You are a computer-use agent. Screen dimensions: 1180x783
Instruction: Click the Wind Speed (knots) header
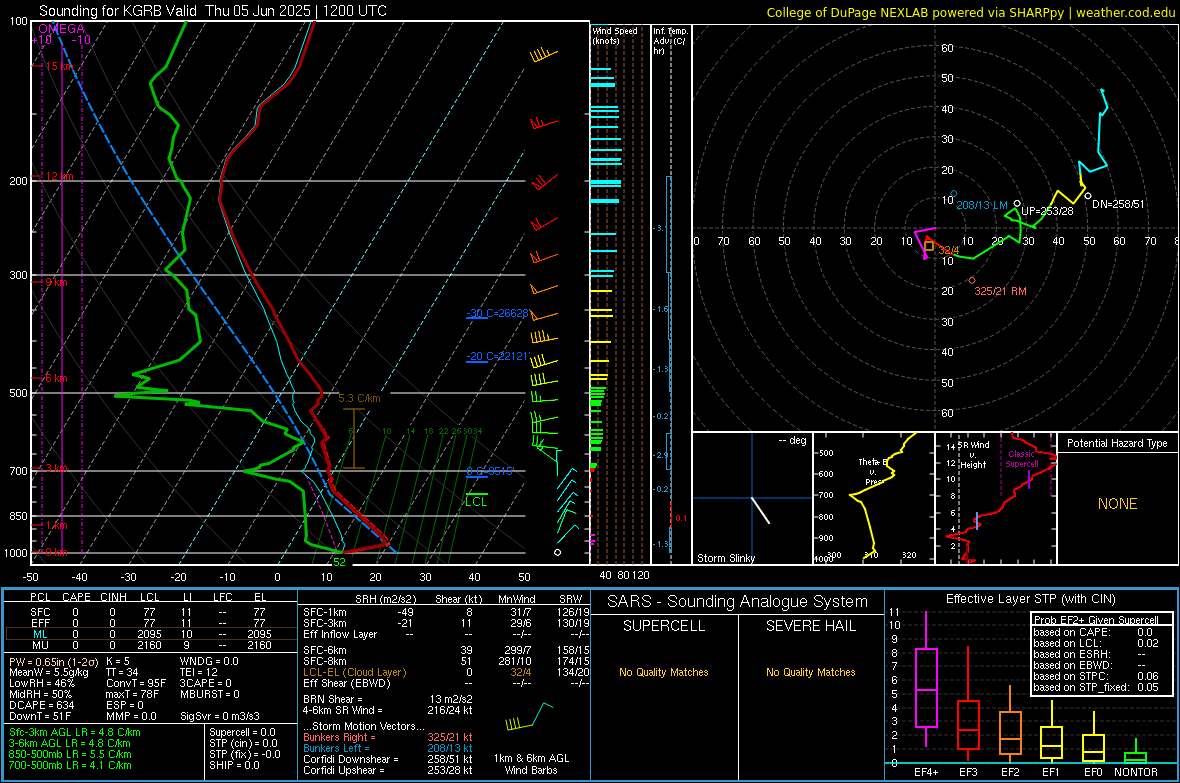click(614, 35)
